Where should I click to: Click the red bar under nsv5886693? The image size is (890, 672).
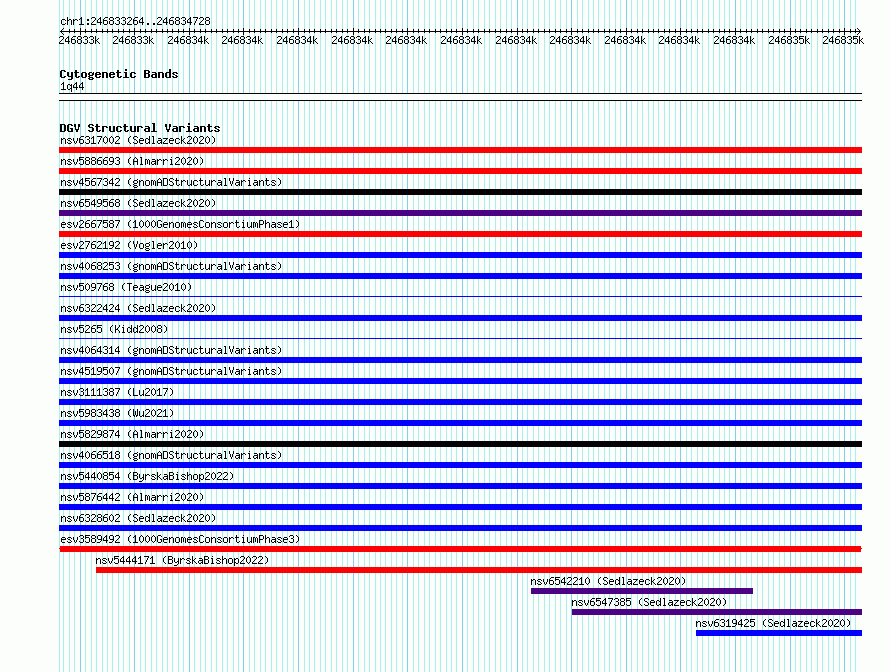click(x=460, y=171)
